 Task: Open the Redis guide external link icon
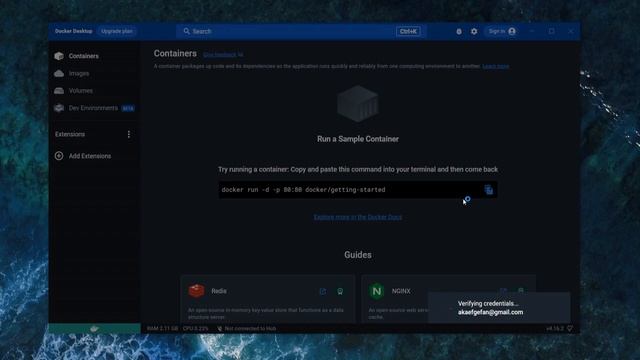point(322,291)
